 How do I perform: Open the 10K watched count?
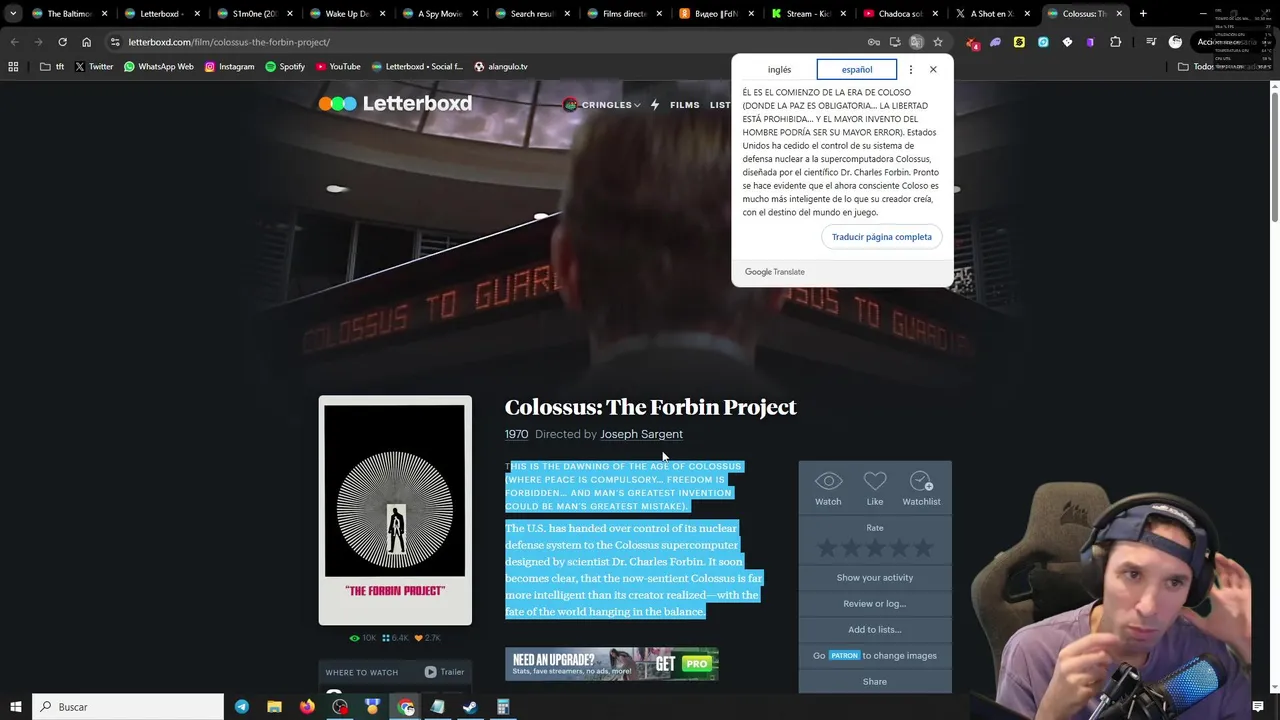pos(363,638)
